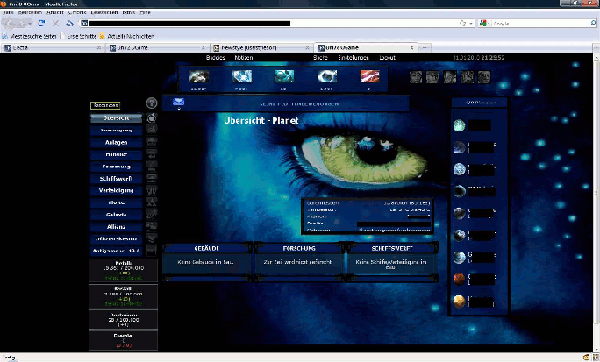Open the Schiffswerft sidebar button
This screenshot has width=600, height=362.
pos(116,179)
